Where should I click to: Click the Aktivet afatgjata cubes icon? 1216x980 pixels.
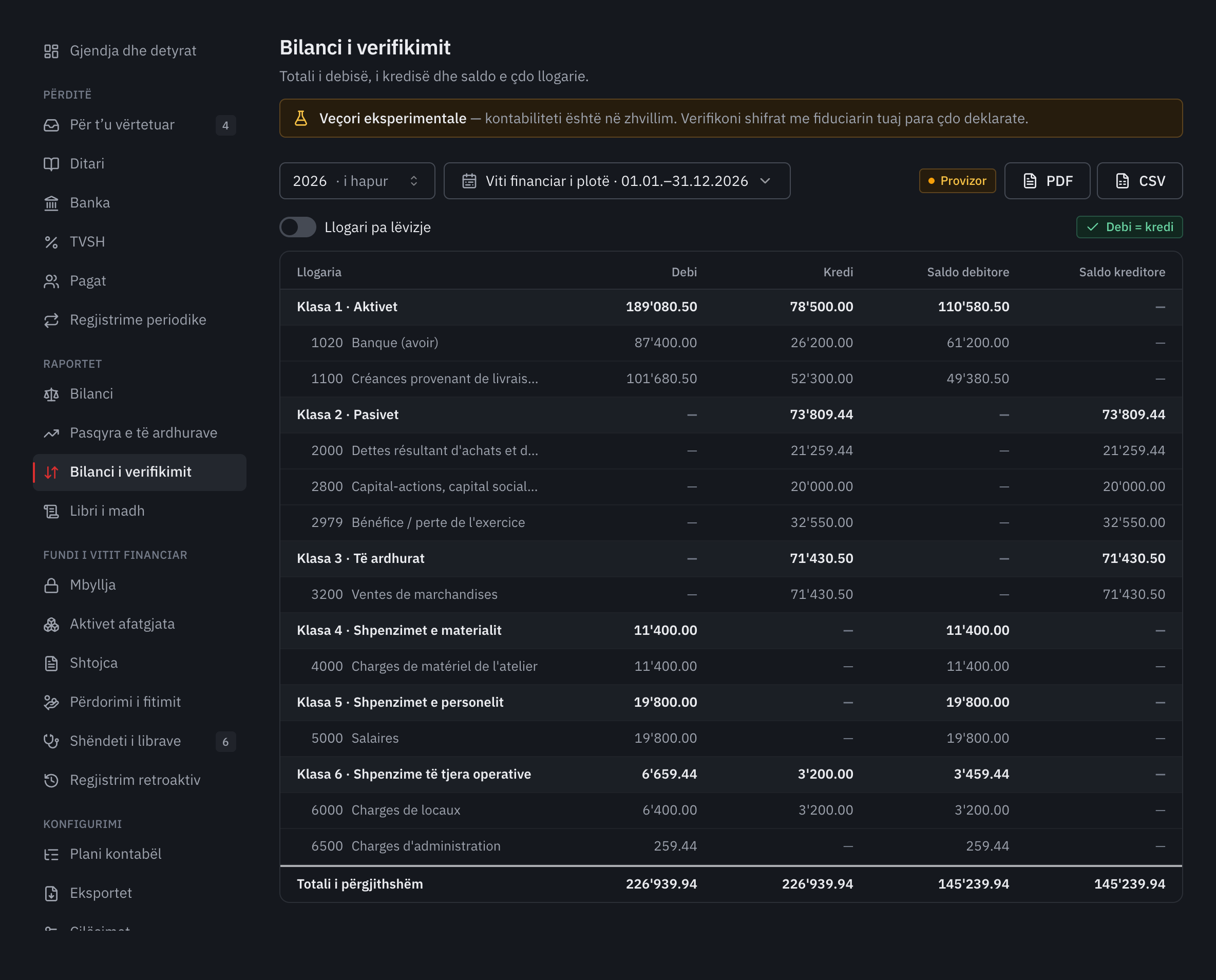51,625
